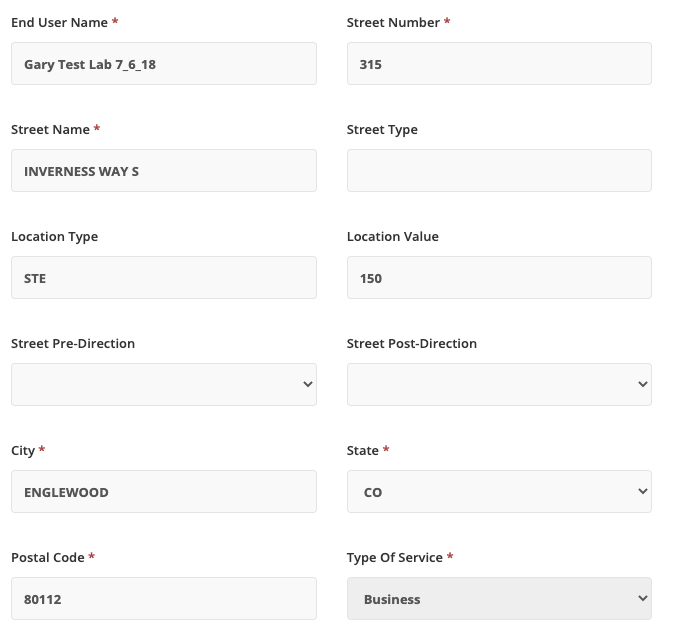This screenshot has width=673, height=639.
Task: Click the Location Value label text
Action: [392, 236]
